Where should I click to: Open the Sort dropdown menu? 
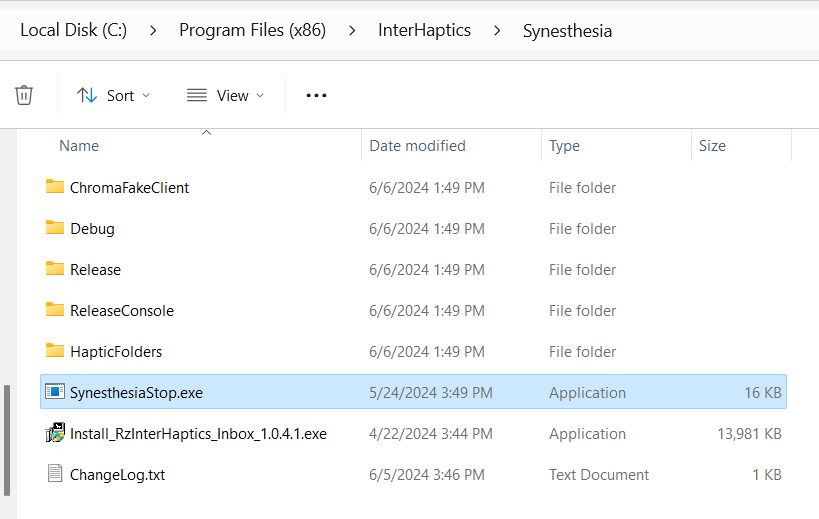click(113, 96)
